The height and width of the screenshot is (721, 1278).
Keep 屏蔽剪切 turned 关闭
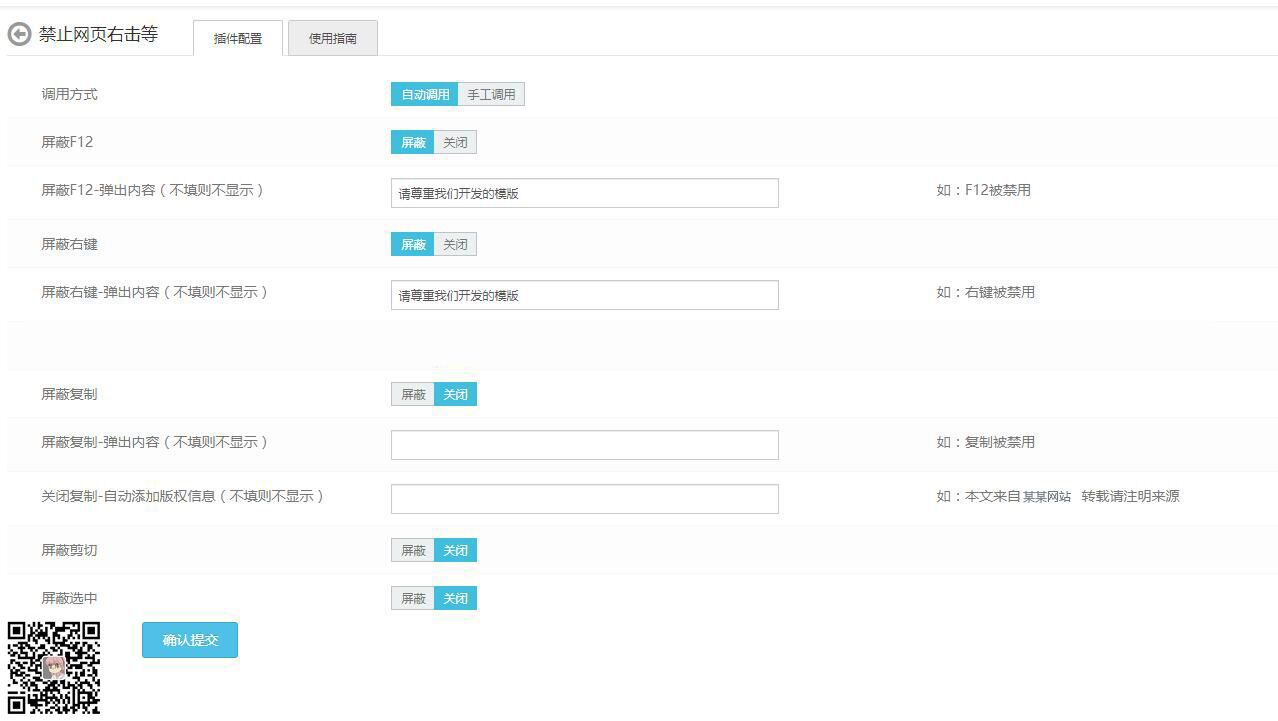(455, 550)
